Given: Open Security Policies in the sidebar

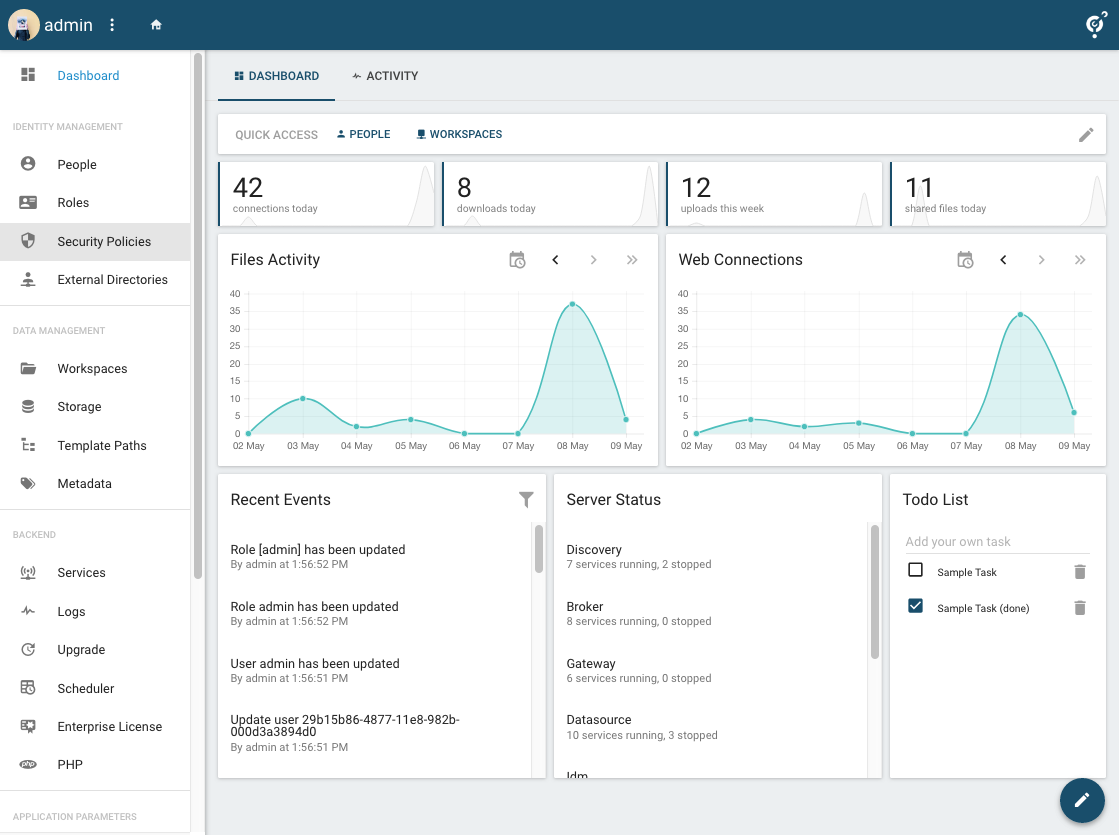Looking at the screenshot, I should (104, 242).
